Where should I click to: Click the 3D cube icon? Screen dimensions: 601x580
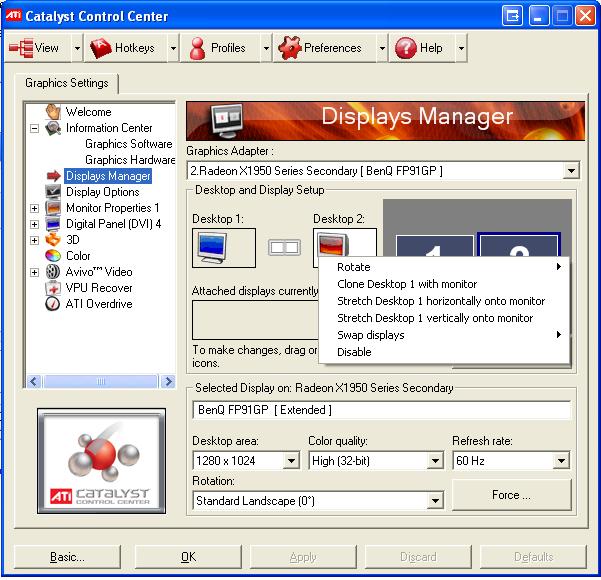coord(53,240)
